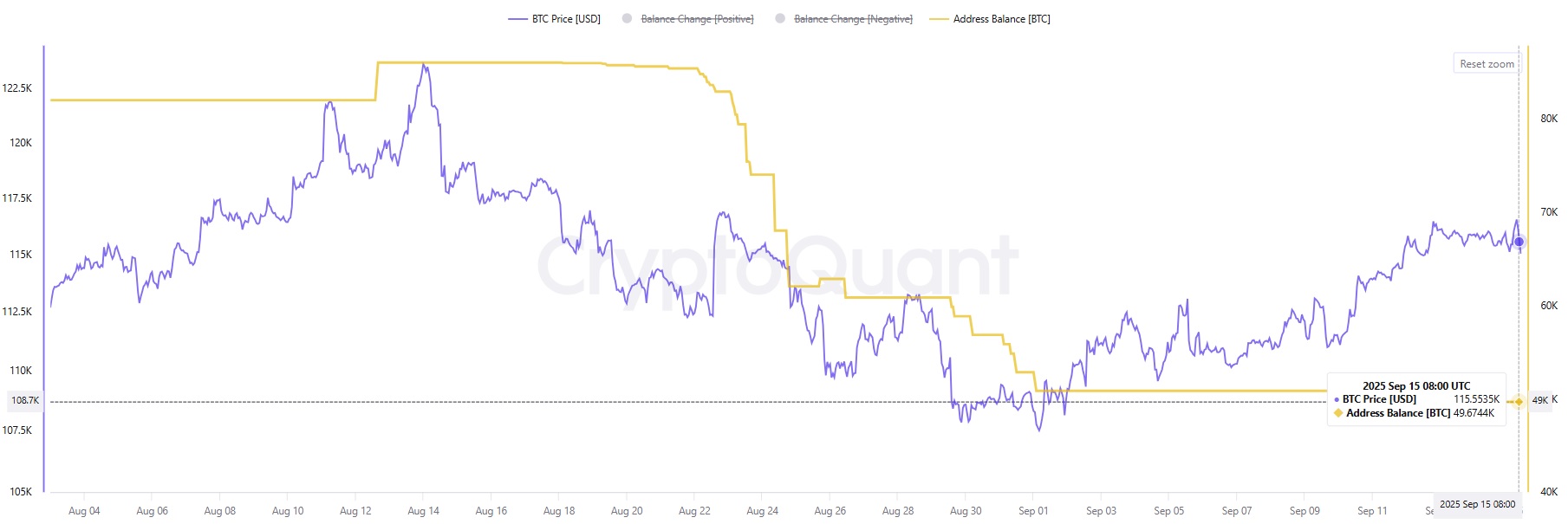Image resolution: width=1568 pixels, height=524 pixels.
Task: Click the gray circle icon beside Balance Change [Positive]
Action: point(625,18)
